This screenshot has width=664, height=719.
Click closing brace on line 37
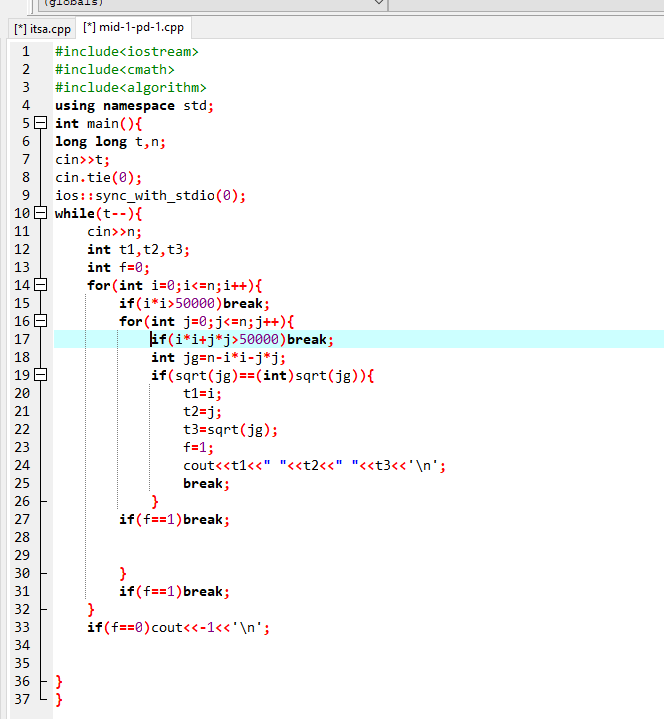coord(59,700)
